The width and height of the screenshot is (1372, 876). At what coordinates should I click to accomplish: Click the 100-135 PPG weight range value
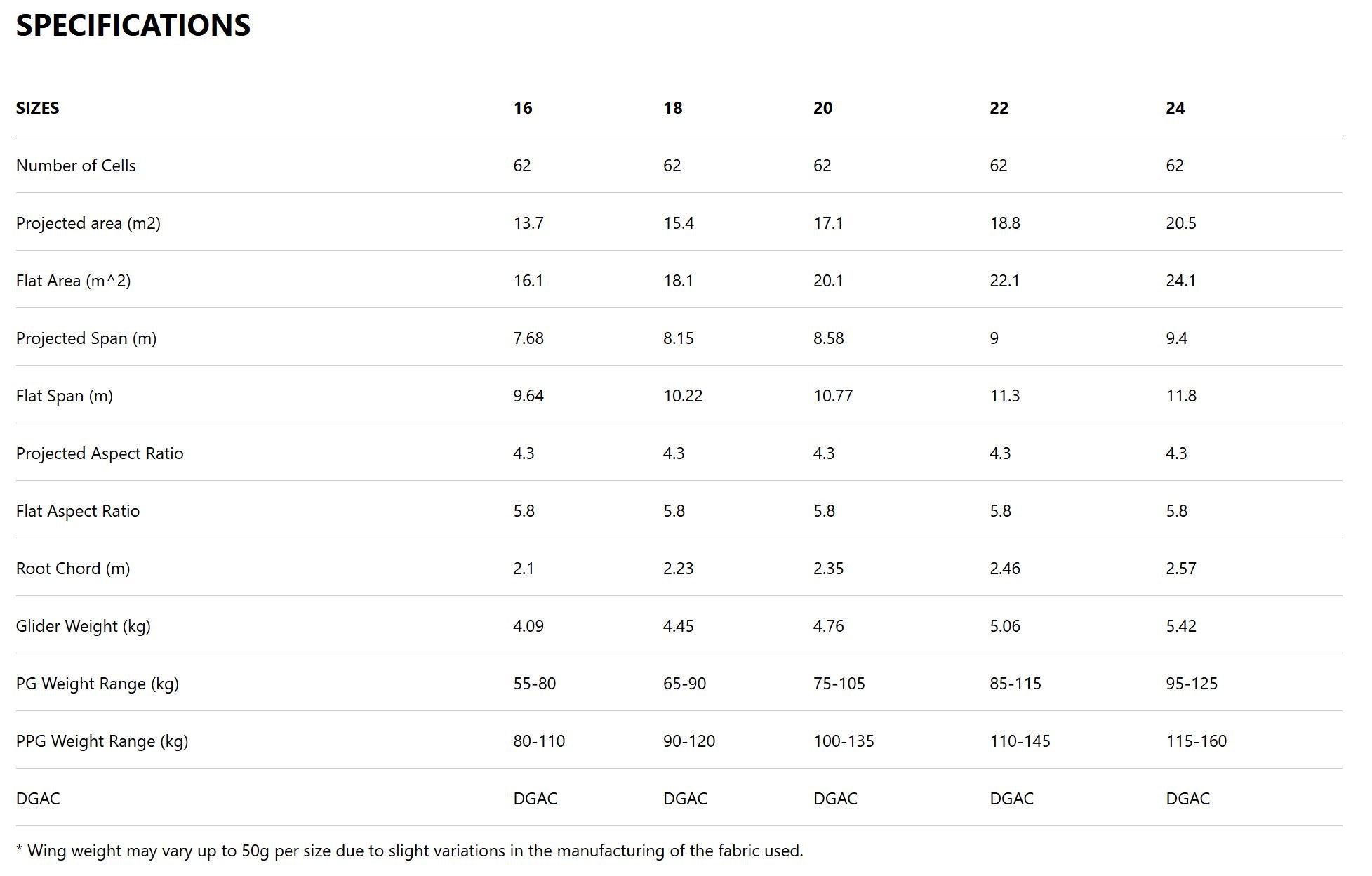[x=844, y=741]
